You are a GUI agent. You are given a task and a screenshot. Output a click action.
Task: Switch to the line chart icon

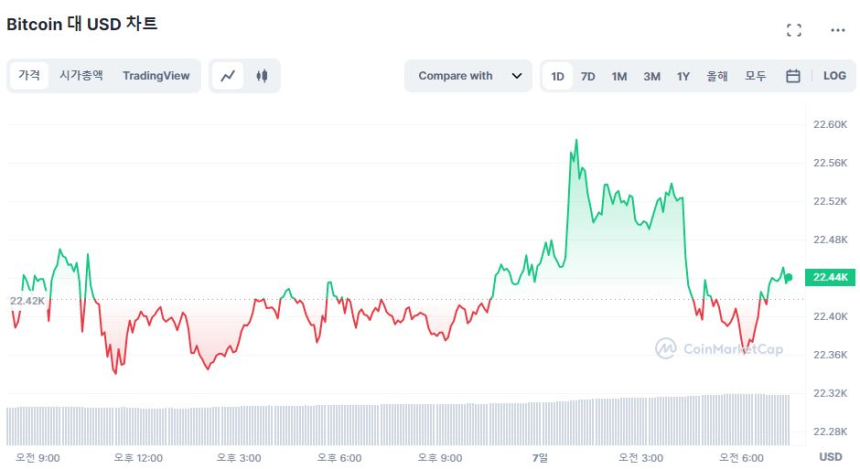(228, 76)
